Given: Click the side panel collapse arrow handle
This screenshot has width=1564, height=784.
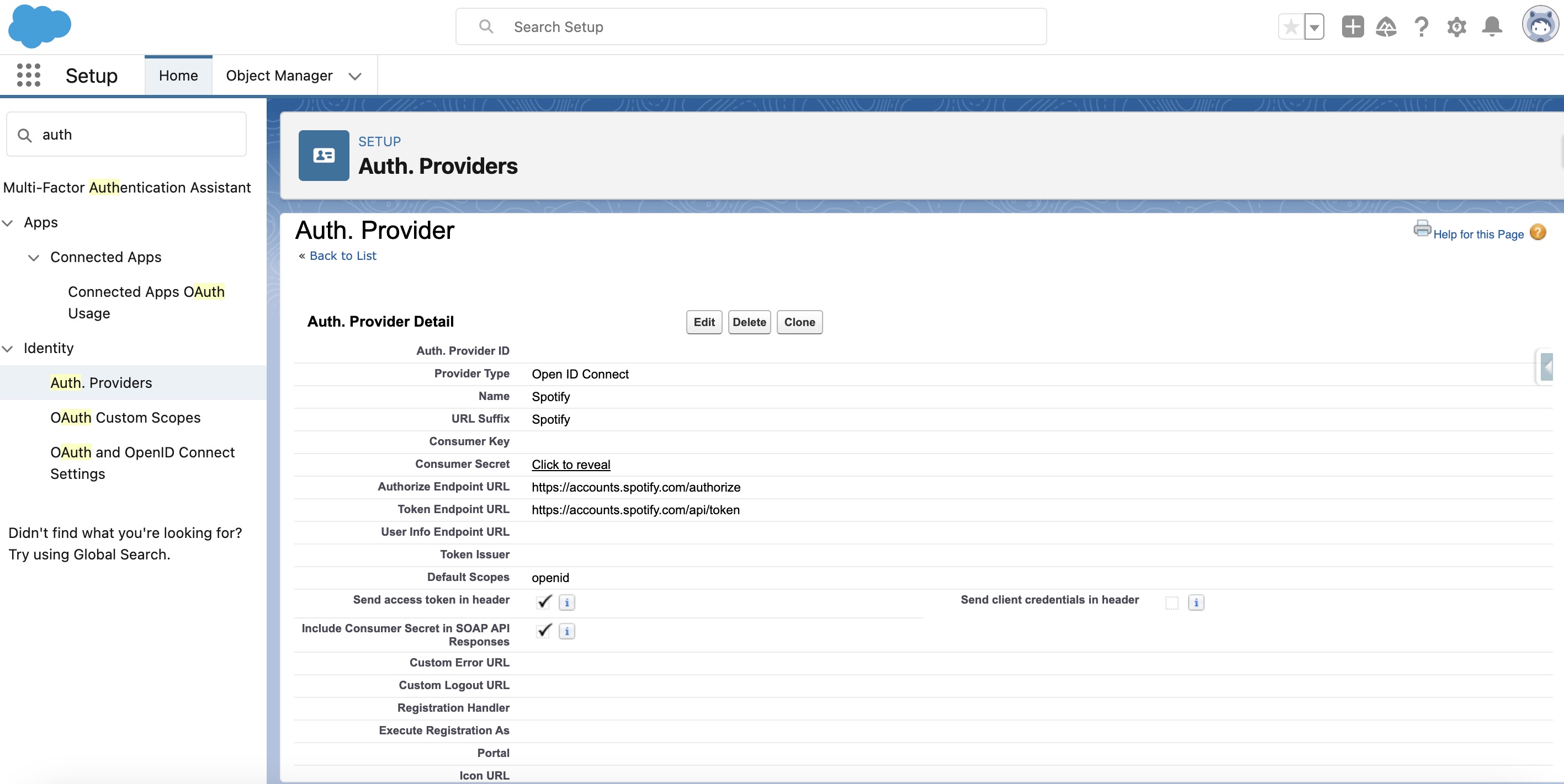Looking at the screenshot, I should pos(1546,366).
